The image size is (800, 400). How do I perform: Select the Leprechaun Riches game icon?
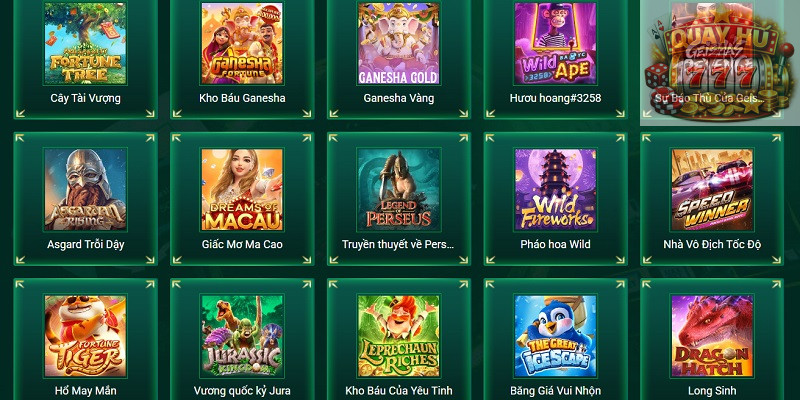(x=398, y=336)
